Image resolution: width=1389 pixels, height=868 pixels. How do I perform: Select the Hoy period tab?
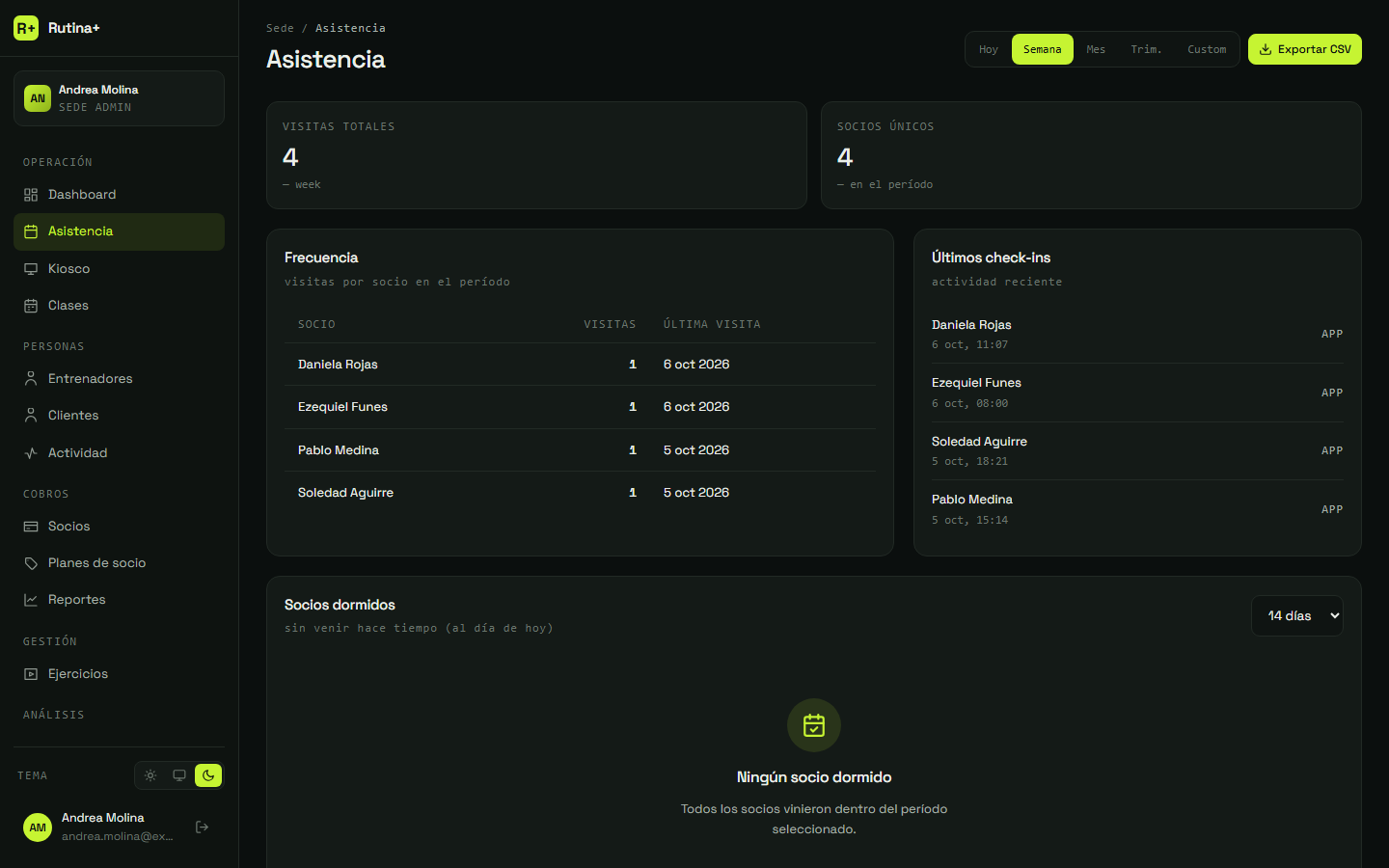989,49
